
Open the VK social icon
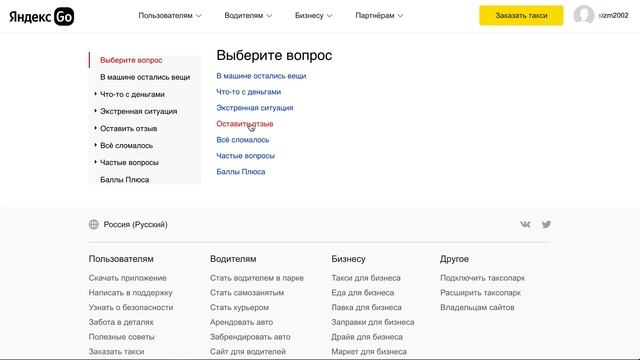coord(525,224)
